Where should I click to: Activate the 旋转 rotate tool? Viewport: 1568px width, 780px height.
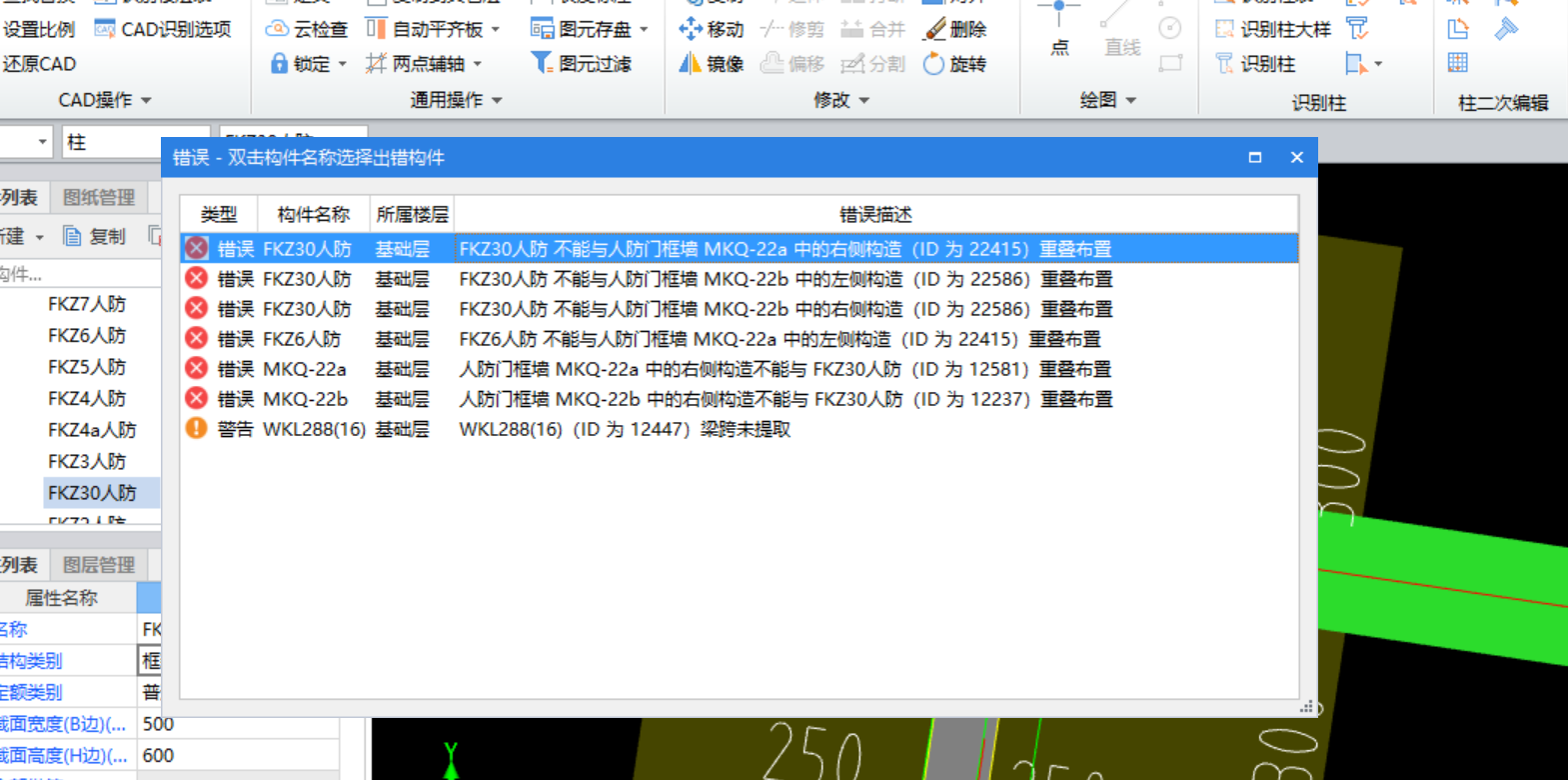(x=955, y=64)
